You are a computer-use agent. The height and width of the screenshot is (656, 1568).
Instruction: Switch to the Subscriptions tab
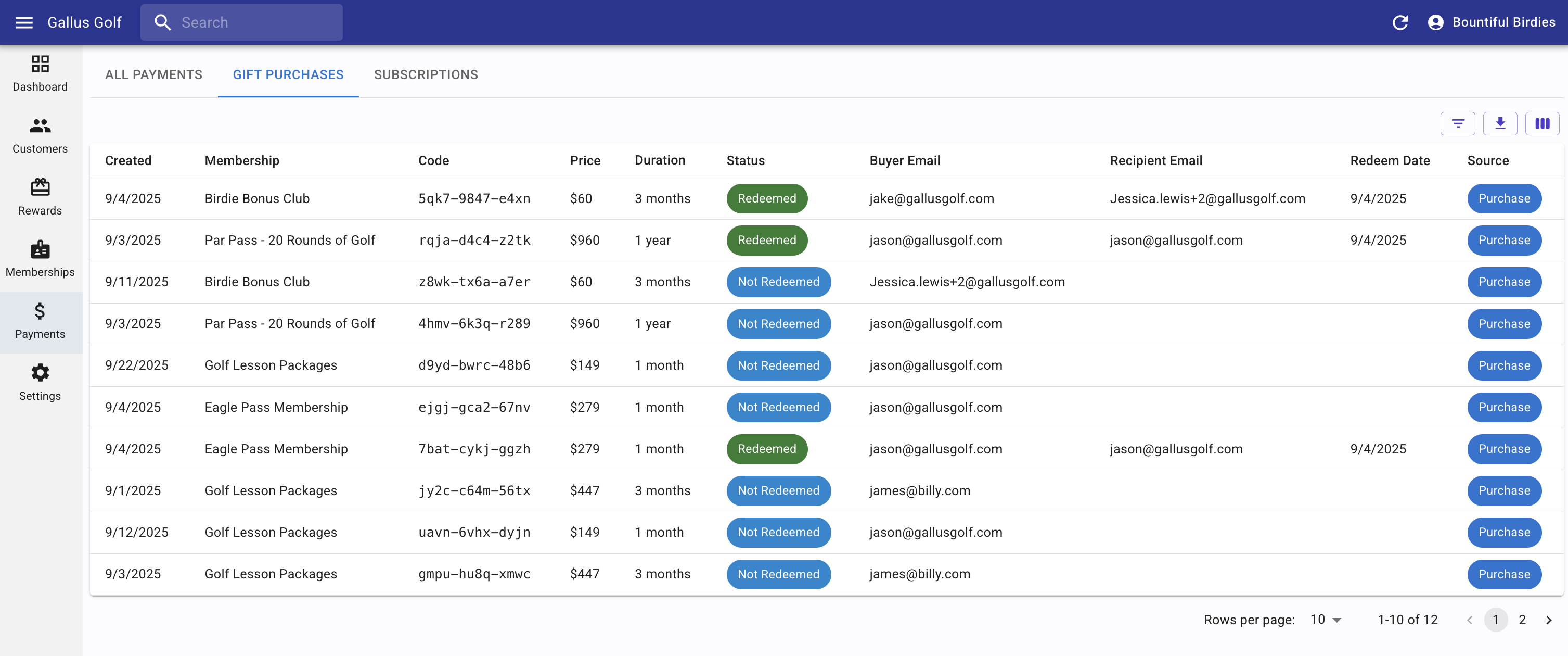click(x=426, y=74)
